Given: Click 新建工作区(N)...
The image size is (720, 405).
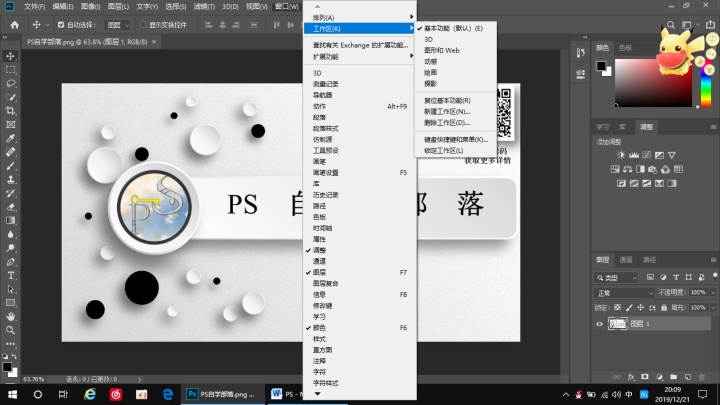Looking at the screenshot, I should coord(455,112).
